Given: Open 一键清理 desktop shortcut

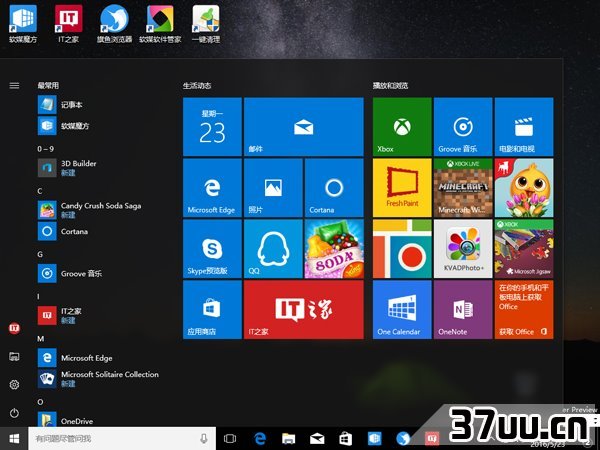Looking at the screenshot, I should pos(206,24).
